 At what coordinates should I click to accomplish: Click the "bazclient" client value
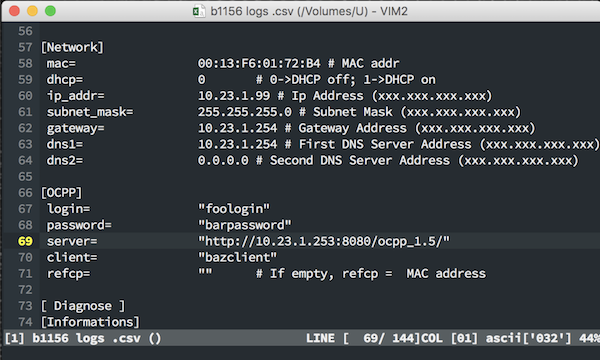(237, 257)
